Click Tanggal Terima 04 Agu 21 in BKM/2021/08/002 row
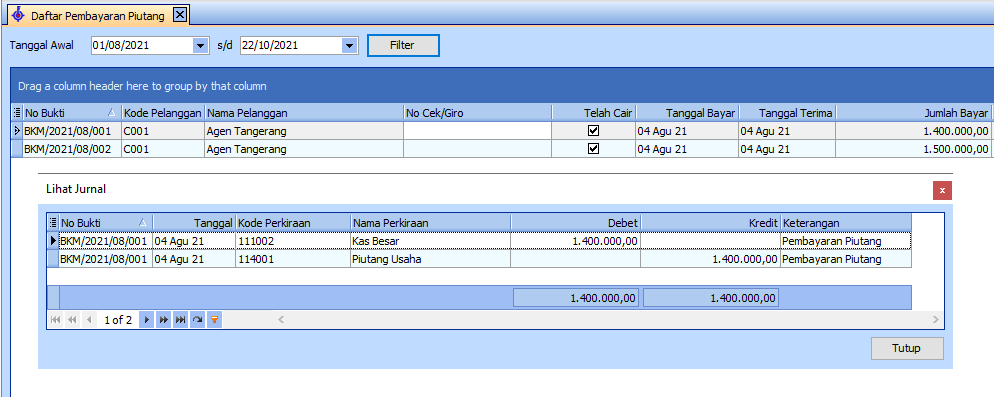Viewport: 994px width, 397px height. tap(787, 149)
